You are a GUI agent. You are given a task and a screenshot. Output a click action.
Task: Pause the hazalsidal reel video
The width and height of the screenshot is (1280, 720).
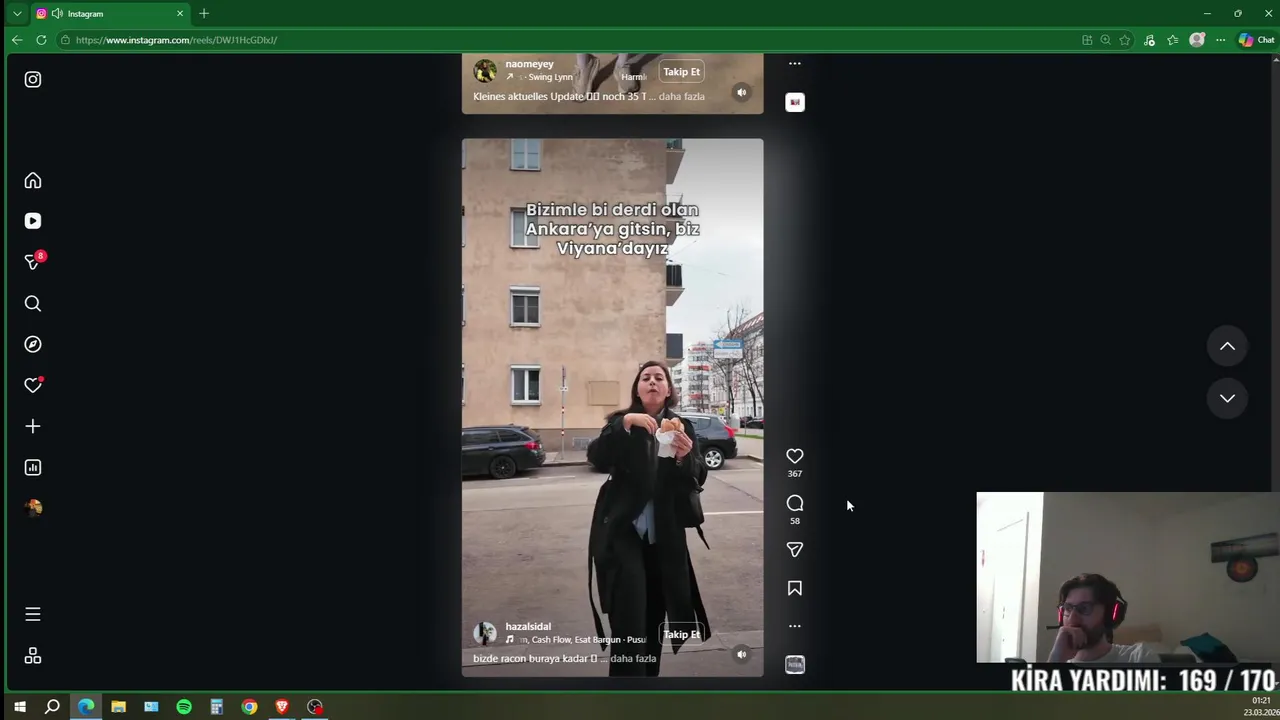pyautogui.click(x=612, y=408)
